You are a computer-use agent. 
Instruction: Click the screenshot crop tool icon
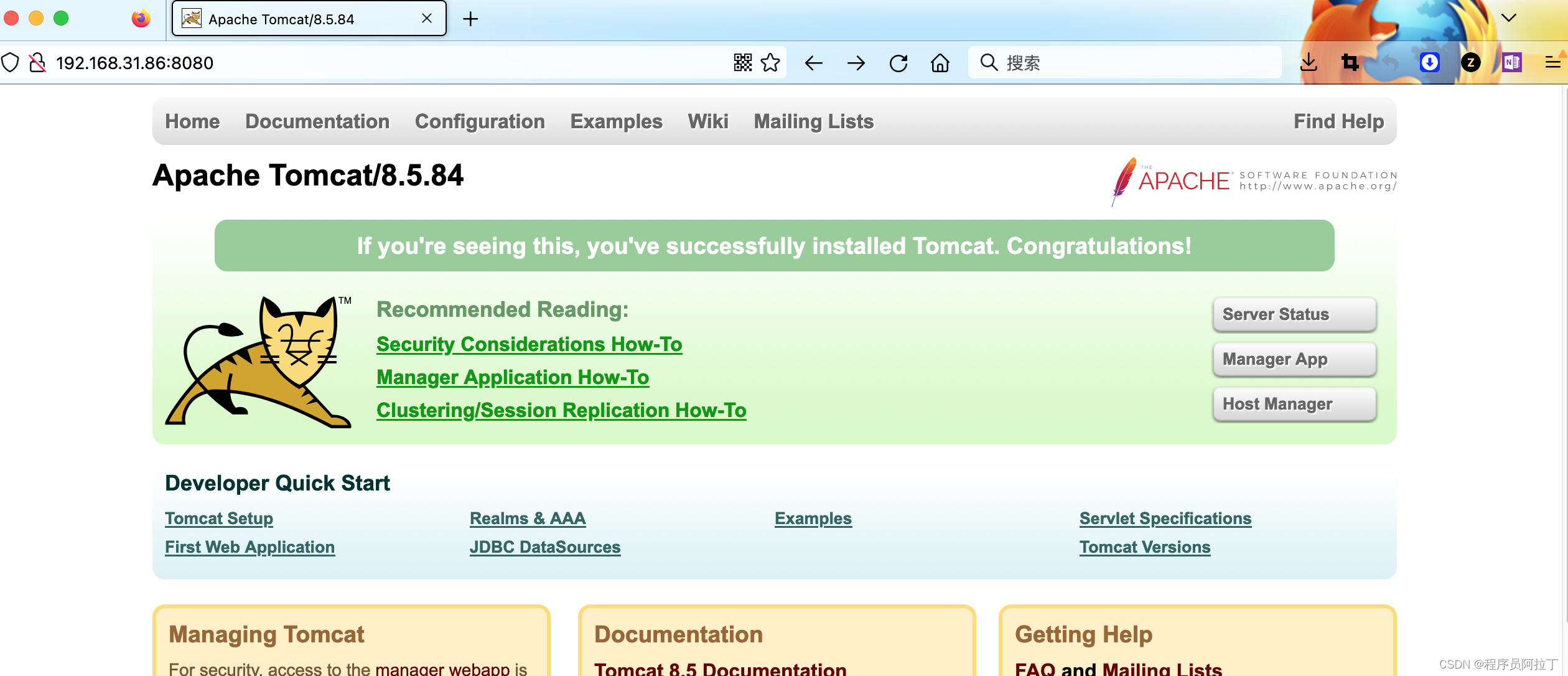coord(1350,62)
